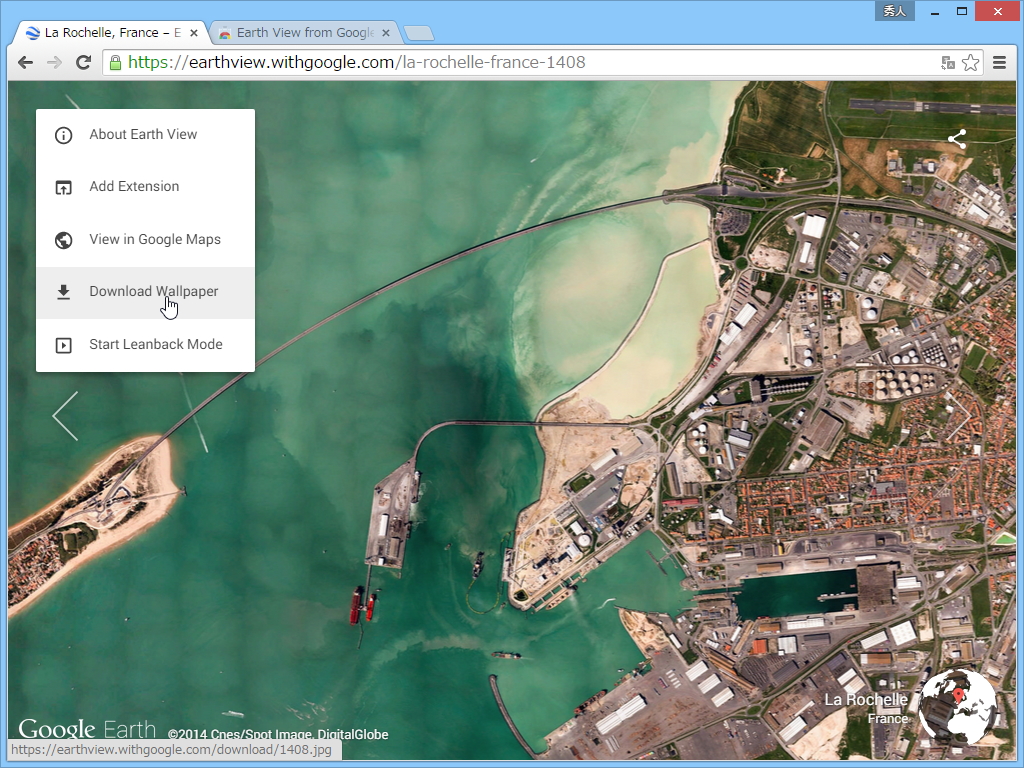Click the left chevron to view previous location
The width and height of the screenshot is (1024, 768).
click(x=64, y=416)
